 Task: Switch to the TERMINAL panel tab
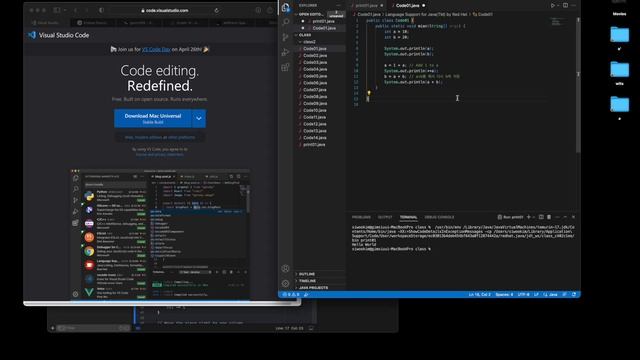(408, 217)
